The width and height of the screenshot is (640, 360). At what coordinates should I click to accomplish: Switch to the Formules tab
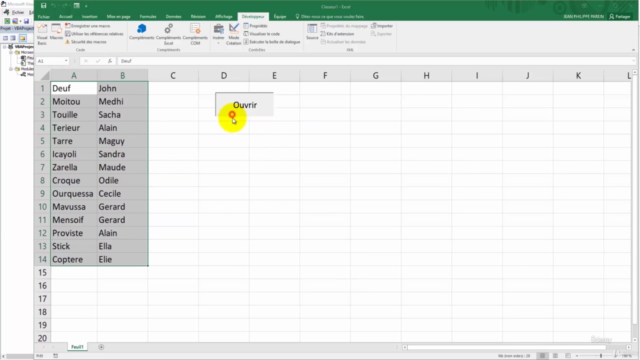(x=148, y=17)
